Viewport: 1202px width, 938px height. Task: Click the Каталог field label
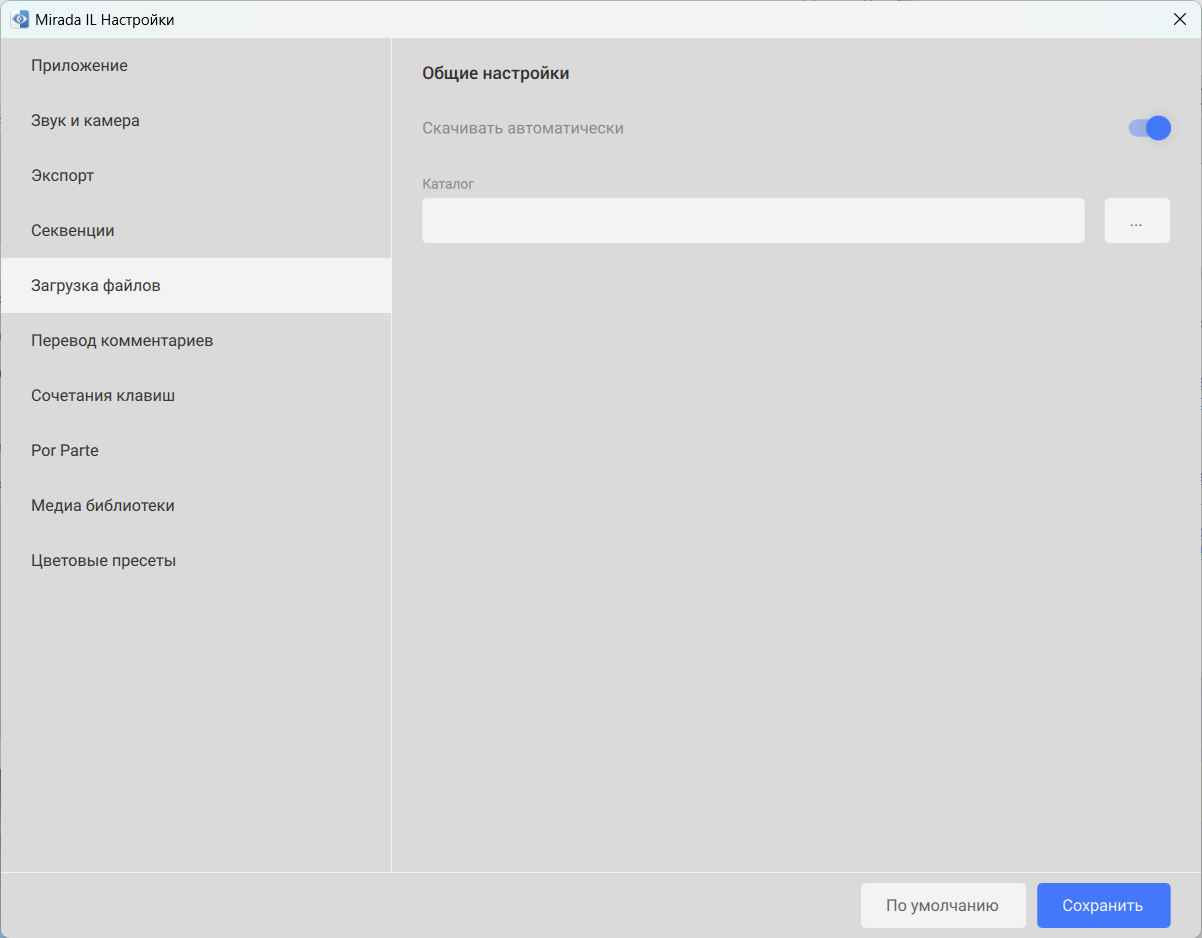[x=448, y=184]
